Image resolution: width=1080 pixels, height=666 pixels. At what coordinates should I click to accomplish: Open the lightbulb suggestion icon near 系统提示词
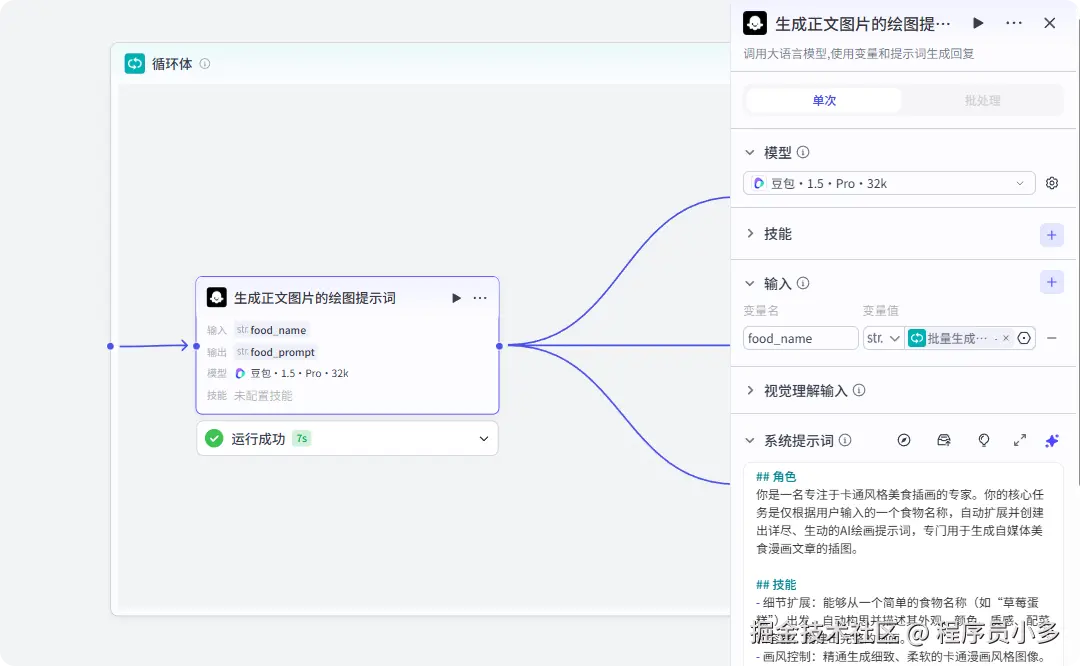pos(984,440)
